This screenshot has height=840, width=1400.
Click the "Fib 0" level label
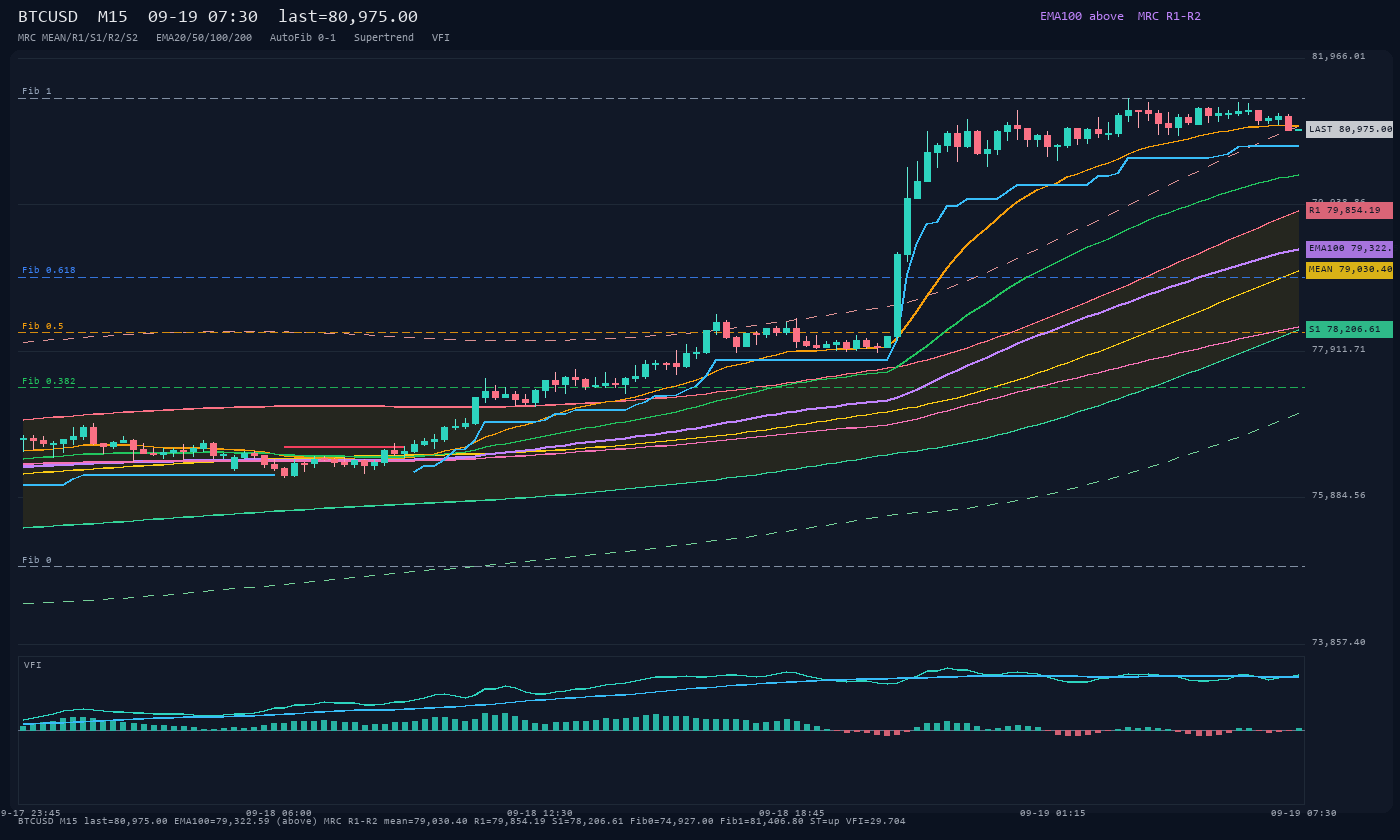tap(37, 560)
